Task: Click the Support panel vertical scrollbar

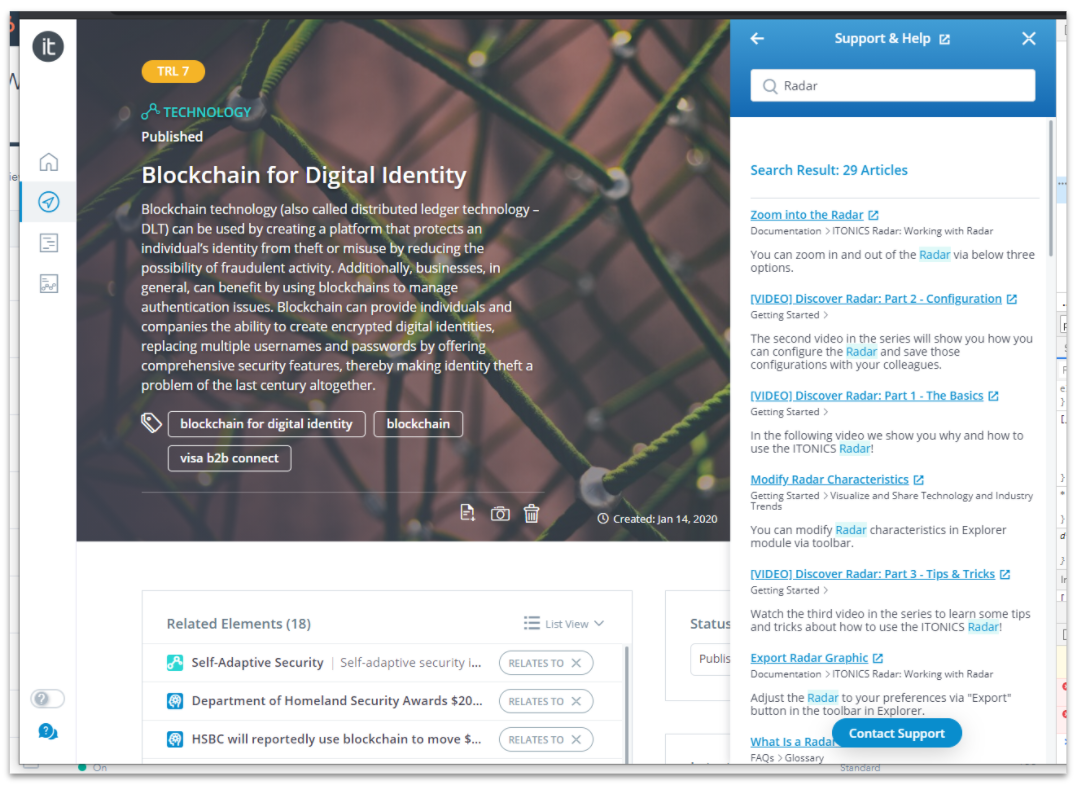Action: point(1051,189)
